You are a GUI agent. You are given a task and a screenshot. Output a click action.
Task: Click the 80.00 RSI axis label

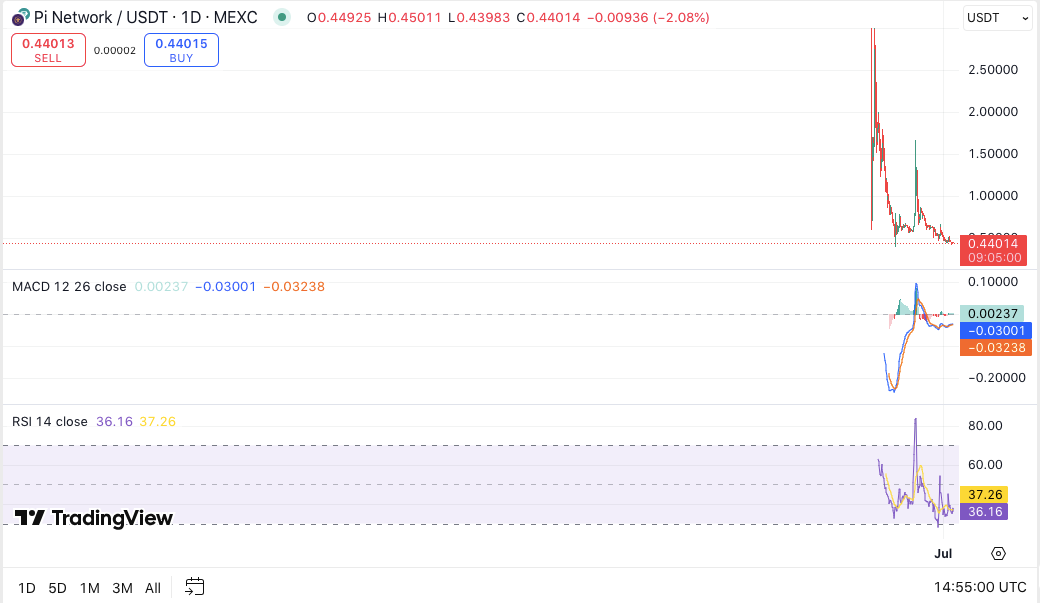985,426
